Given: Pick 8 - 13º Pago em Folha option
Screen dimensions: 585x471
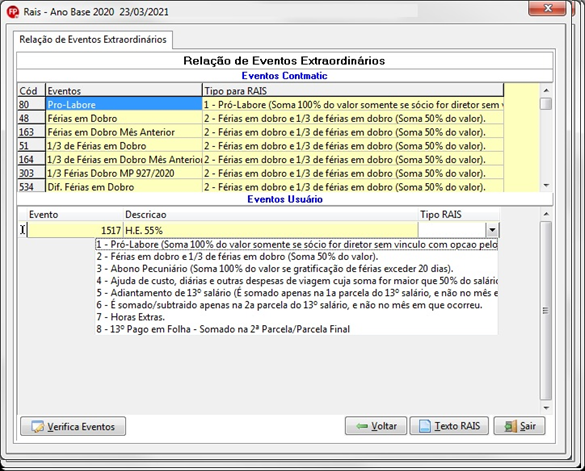Looking at the screenshot, I should click(x=223, y=329).
